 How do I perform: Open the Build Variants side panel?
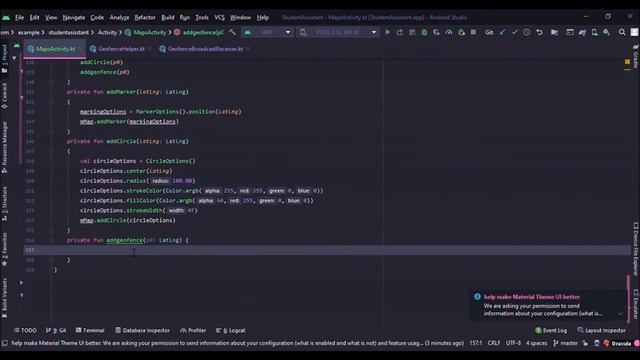pyautogui.click(x=4, y=297)
